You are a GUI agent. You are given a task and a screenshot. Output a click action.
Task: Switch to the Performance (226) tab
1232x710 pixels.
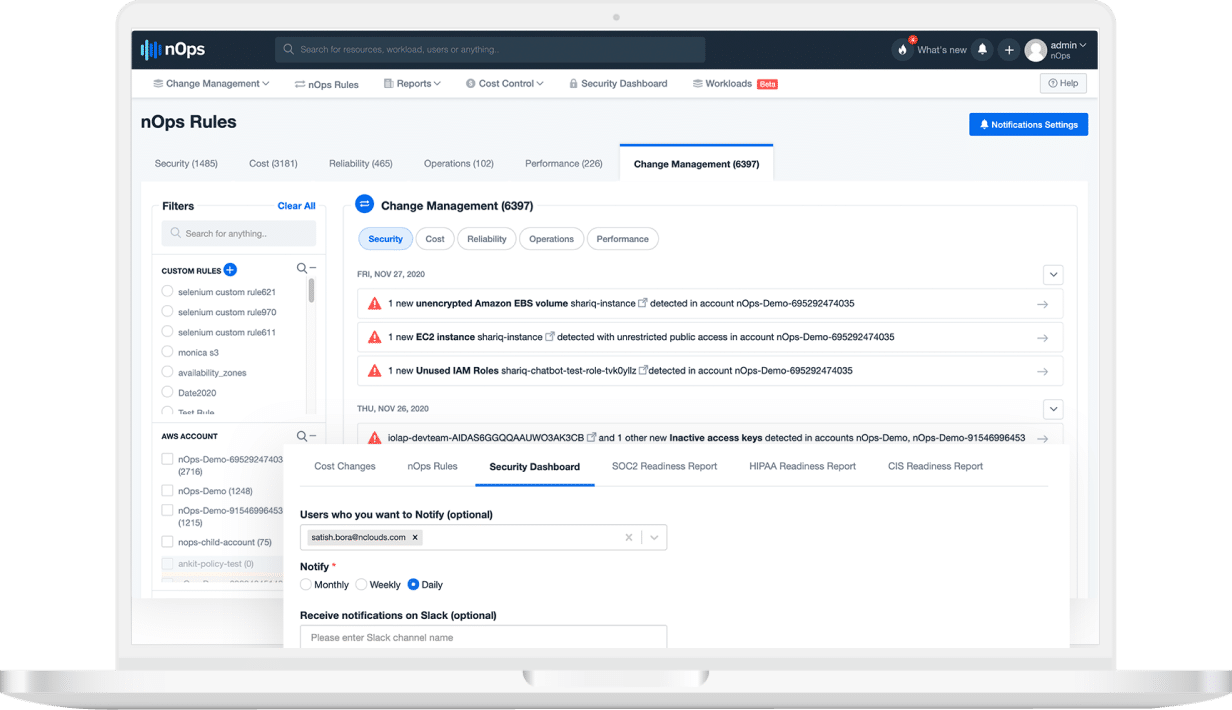point(564,163)
